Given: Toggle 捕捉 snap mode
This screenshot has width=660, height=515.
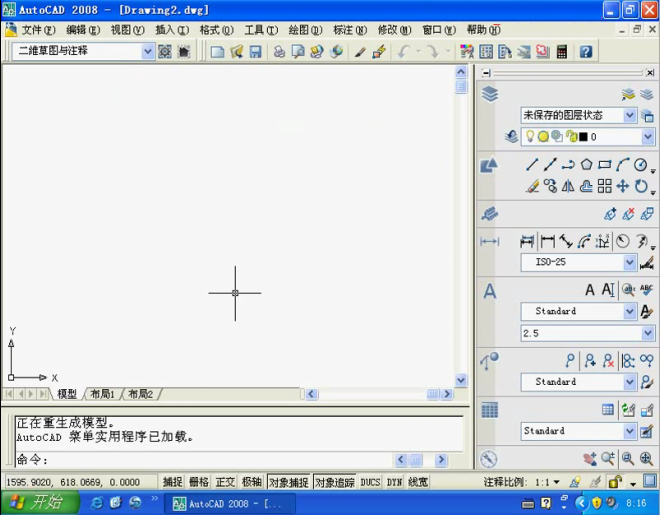Looking at the screenshot, I should (173, 482).
